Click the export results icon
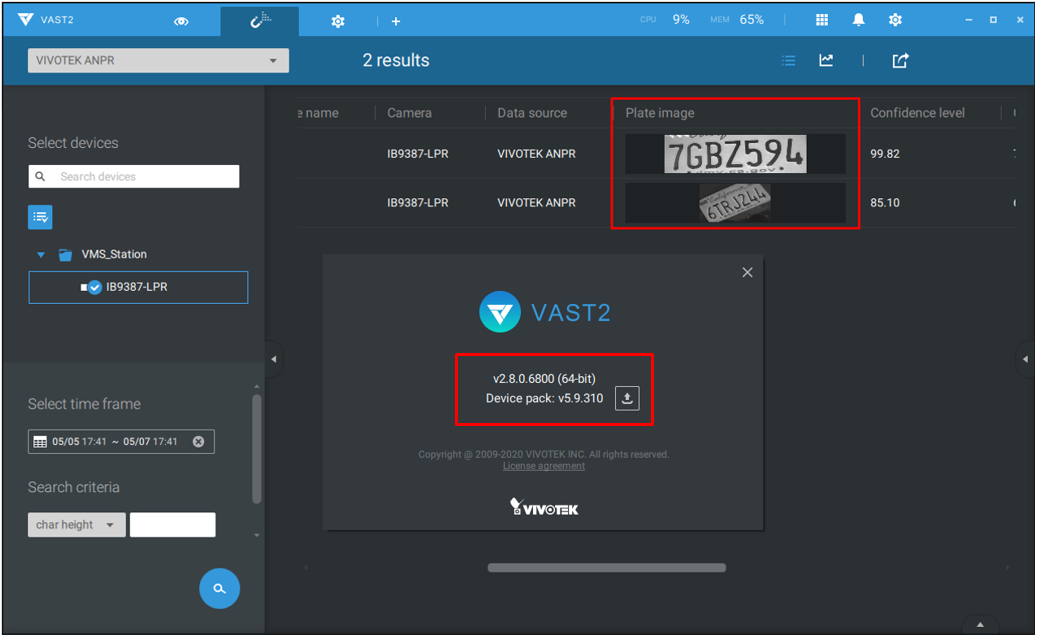Screen dimensions: 1037x637 pyautogui.click(x=900, y=61)
